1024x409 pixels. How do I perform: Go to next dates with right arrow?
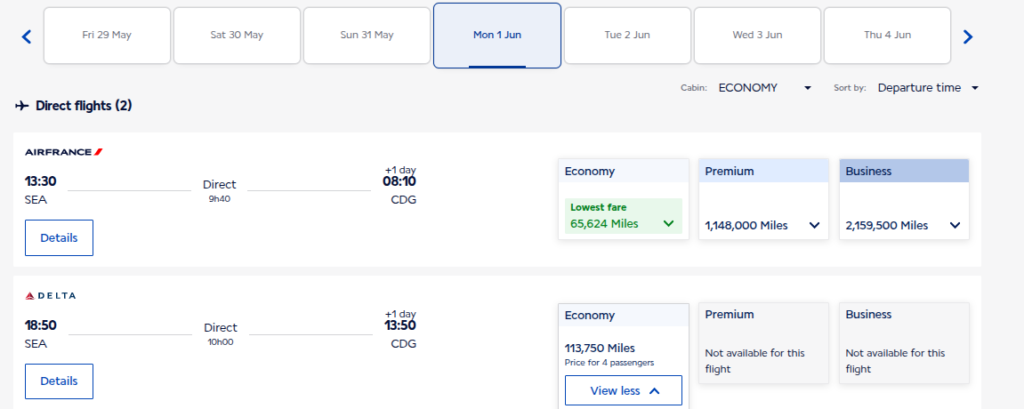967,37
